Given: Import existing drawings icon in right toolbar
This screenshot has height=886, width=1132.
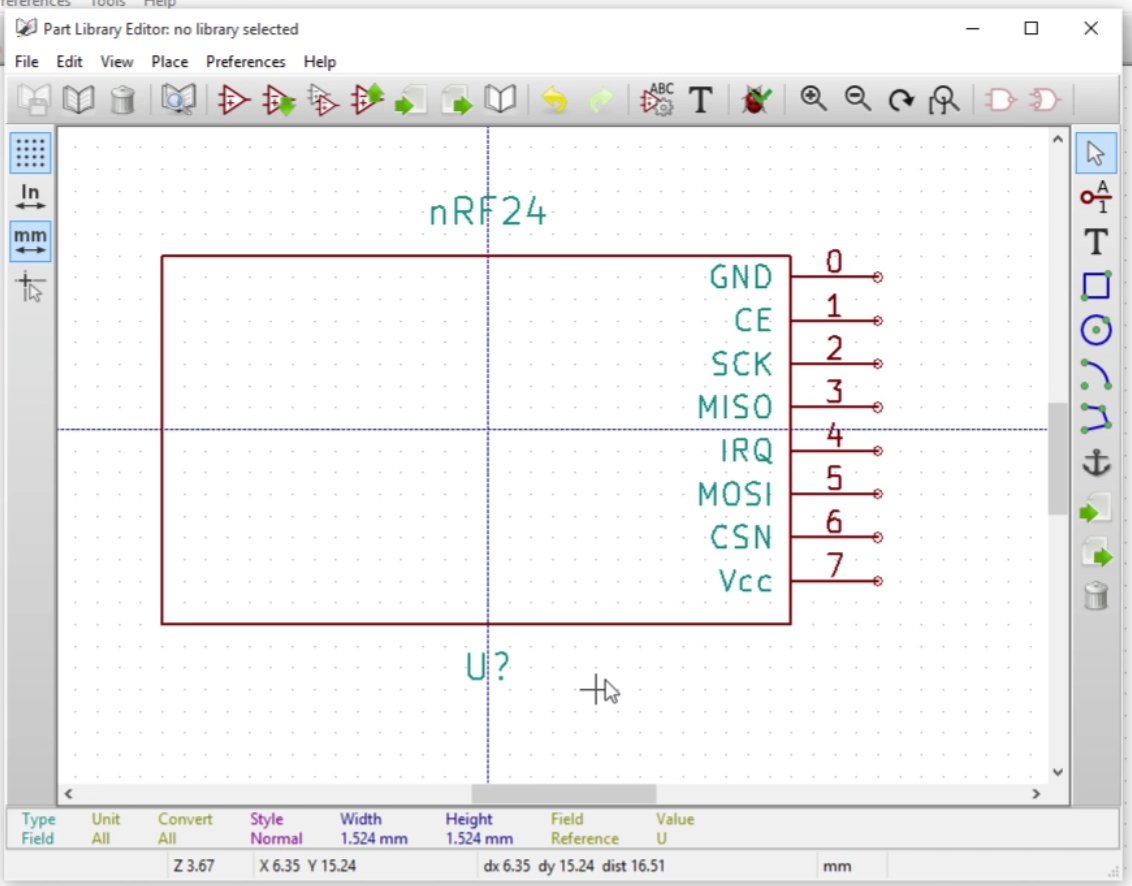Looking at the screenshot, I should [x=1096, y=508].
